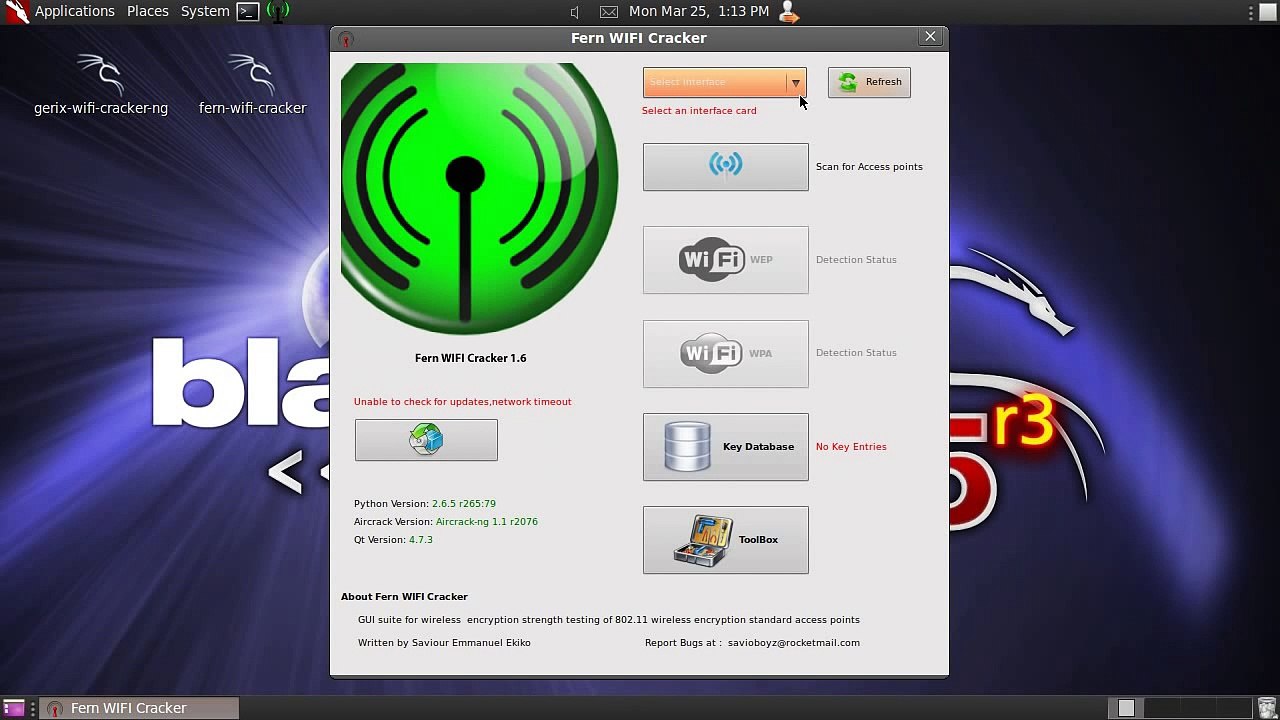1280x720 pixels.
Task: Click the mail envelope panel icon
Action: coord(608,12)
